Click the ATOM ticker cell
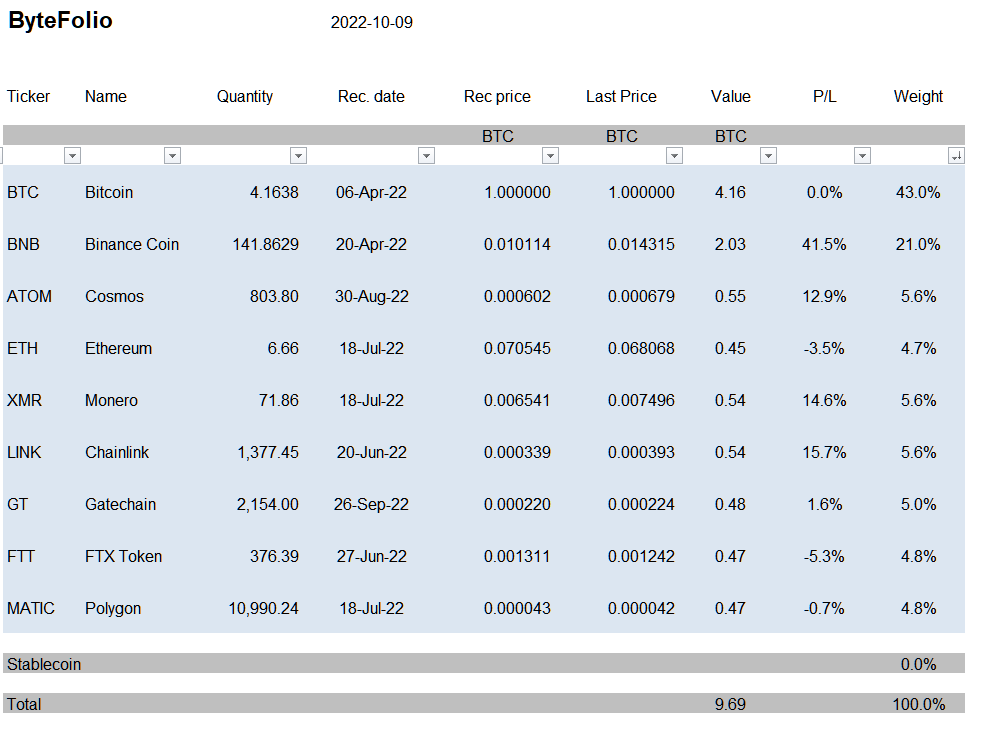This screenshot has width=989, height=730. coord(29,297)
